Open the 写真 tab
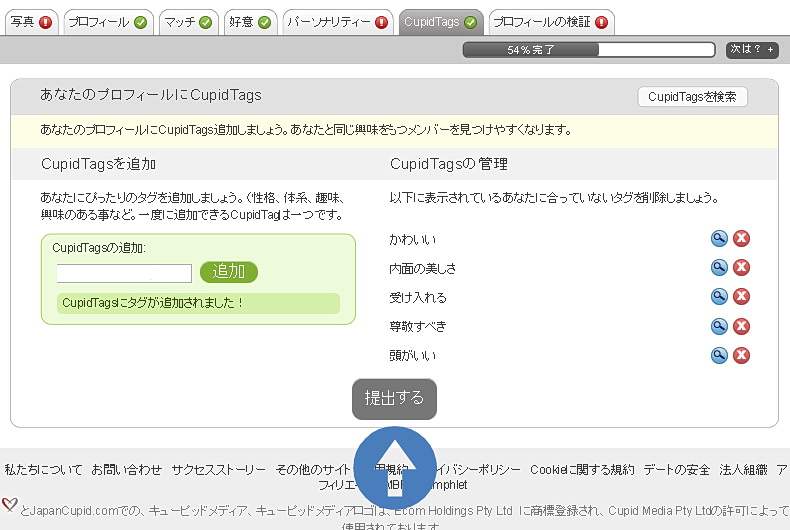Image resolution: width=790 pixels, height=530 pixels. (30, 22)
